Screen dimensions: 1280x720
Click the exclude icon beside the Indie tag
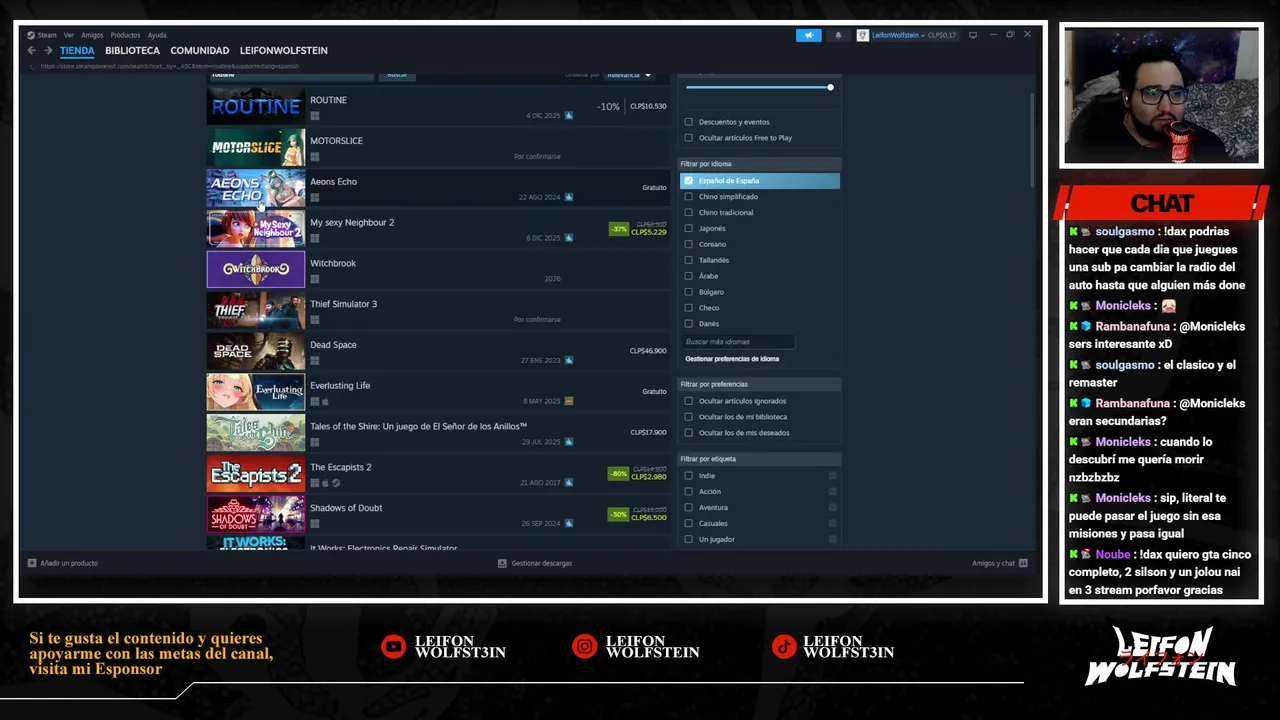832,476
